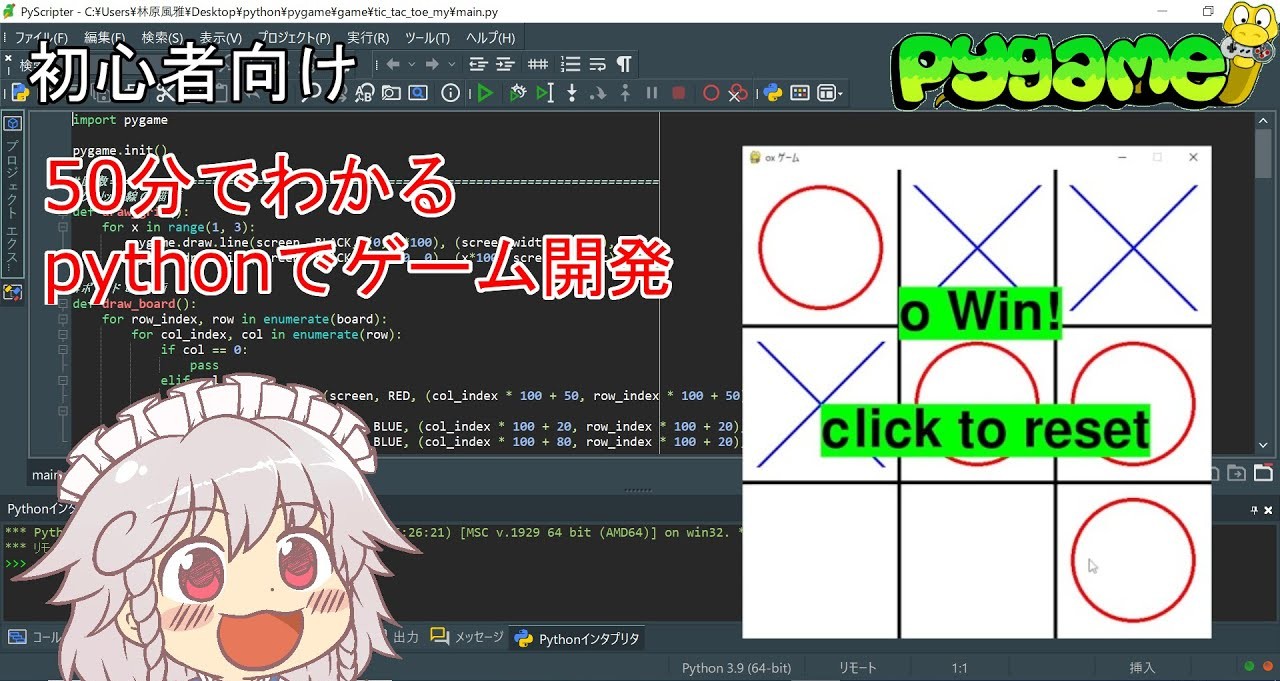Start debugging with the bug icon

[517, 93]
